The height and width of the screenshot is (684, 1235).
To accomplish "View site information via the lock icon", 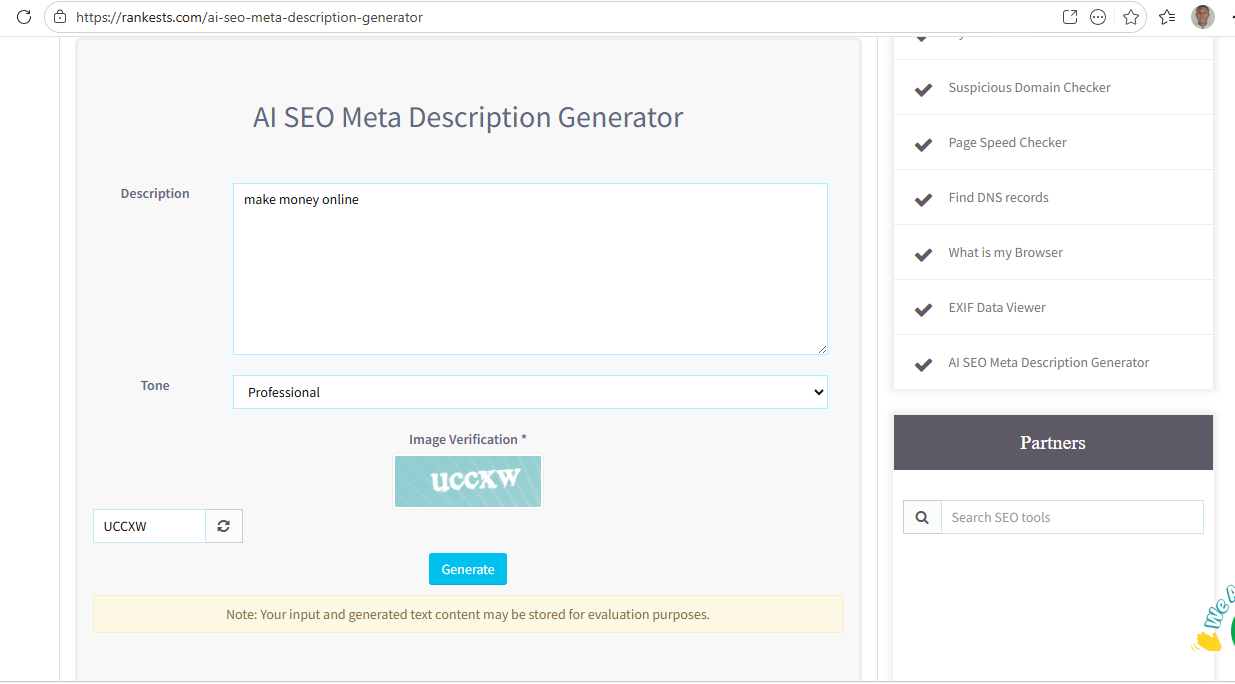I will tap(61, 17).
